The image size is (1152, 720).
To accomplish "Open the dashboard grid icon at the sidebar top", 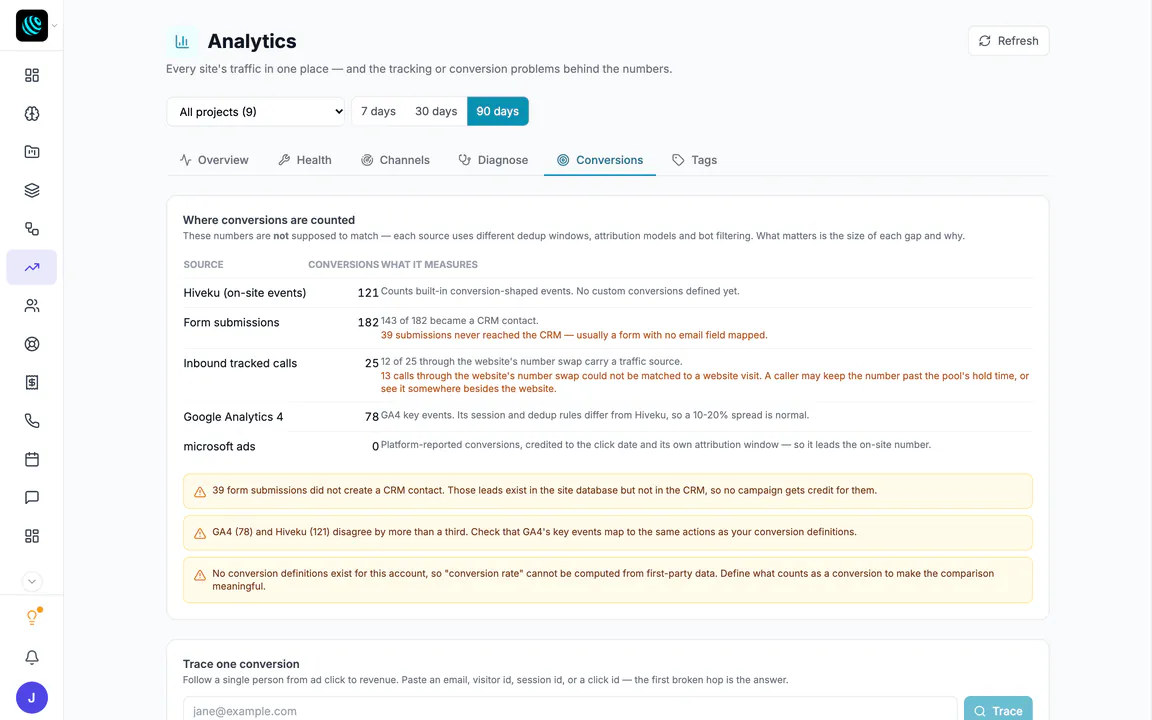I will [x=32, y=75].
